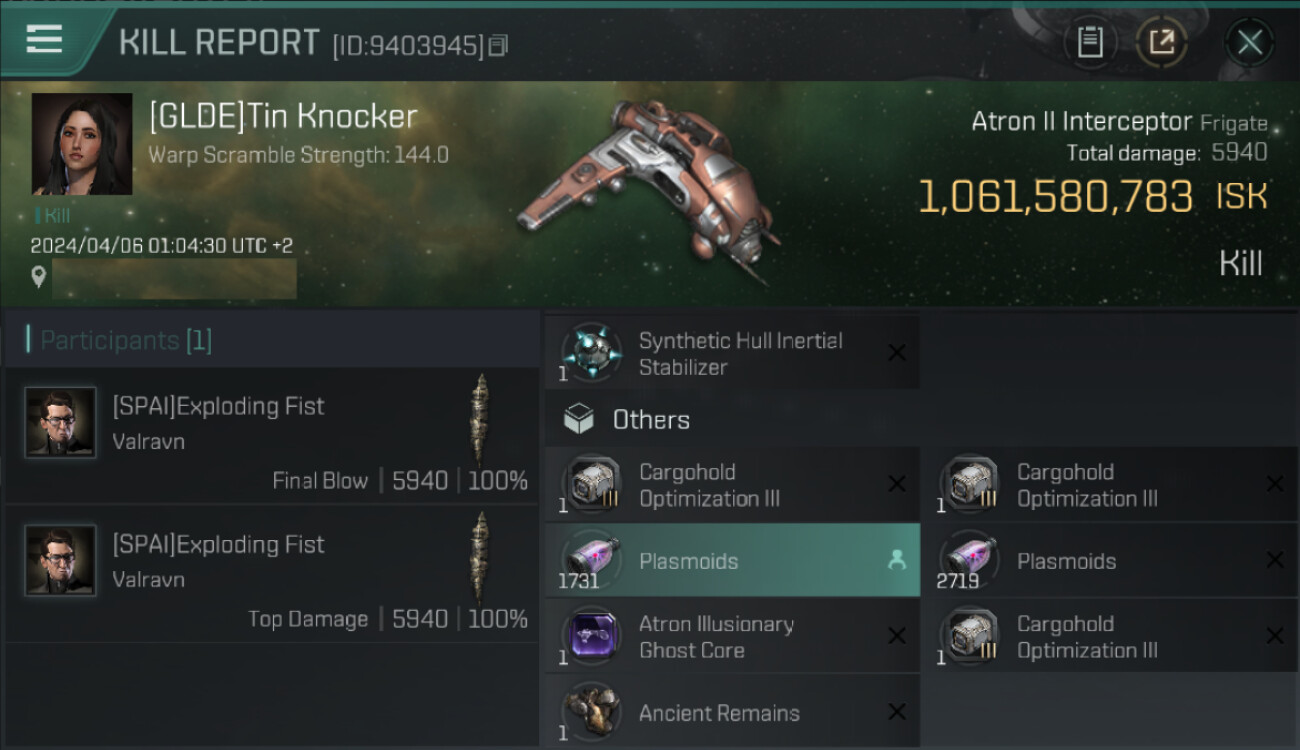This screenshot has width=1300, height=750.
Task: Open the clipboard report icon
Action: tap(1090, 42)
